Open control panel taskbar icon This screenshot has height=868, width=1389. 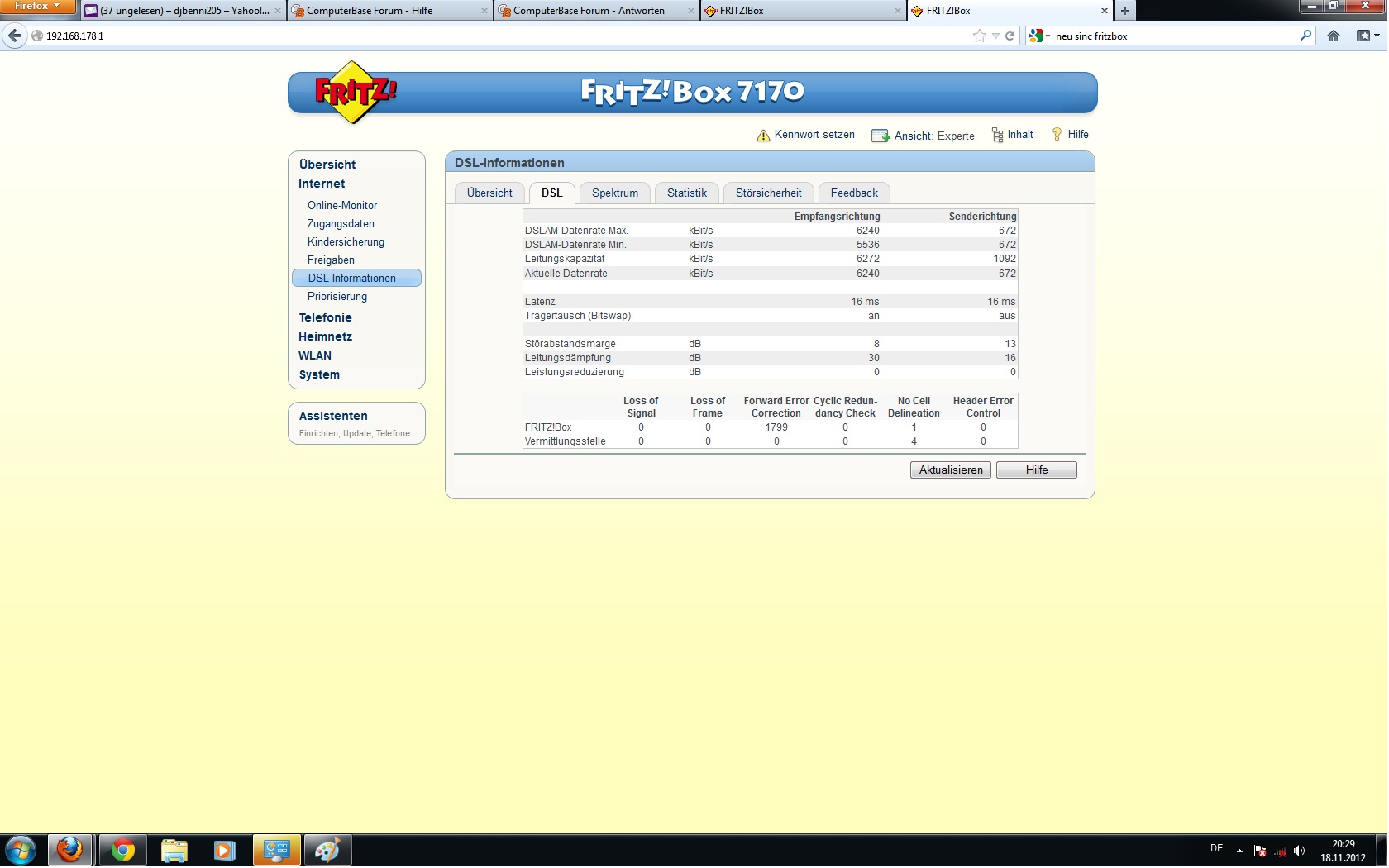tap(276, 850)
